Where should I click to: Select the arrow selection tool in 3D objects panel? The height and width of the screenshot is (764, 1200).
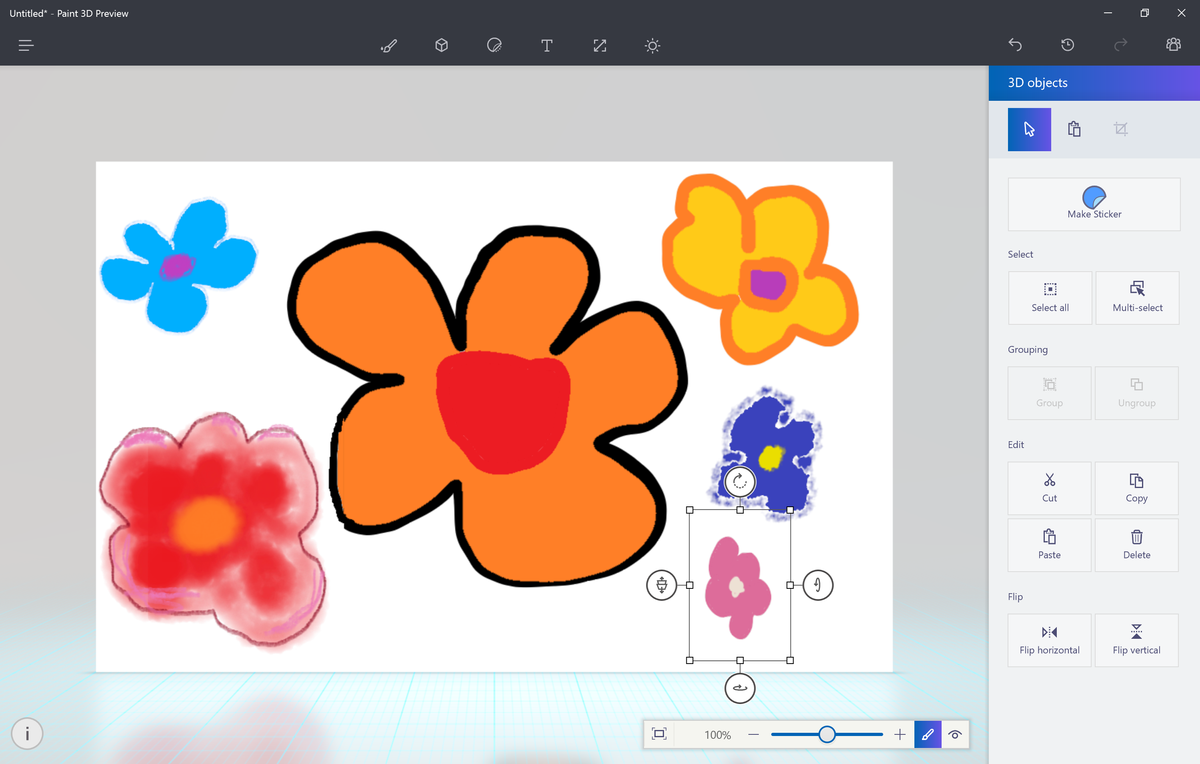(x=1029, y=129)
